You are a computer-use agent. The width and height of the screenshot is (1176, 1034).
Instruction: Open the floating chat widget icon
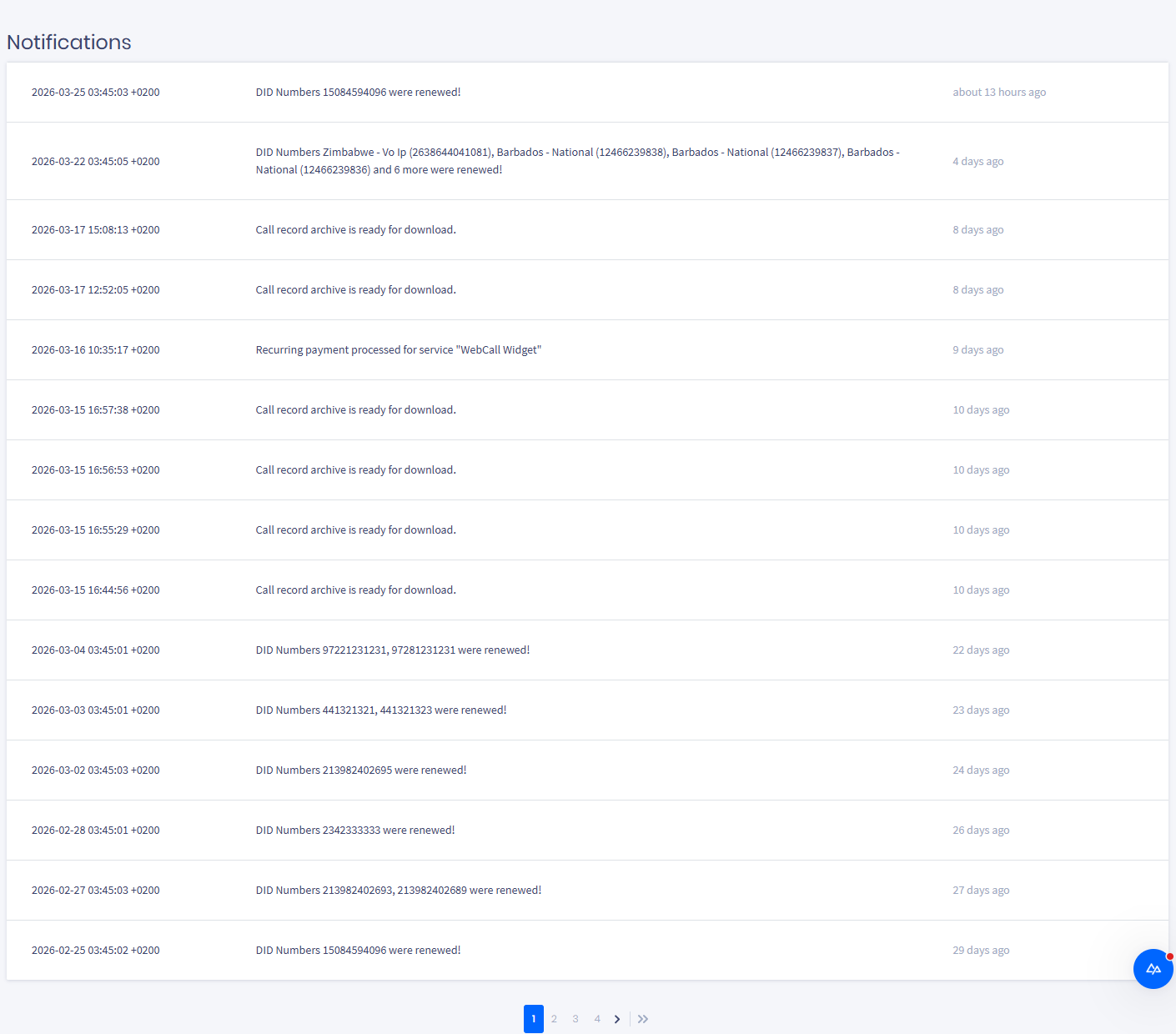(1153, 969)
